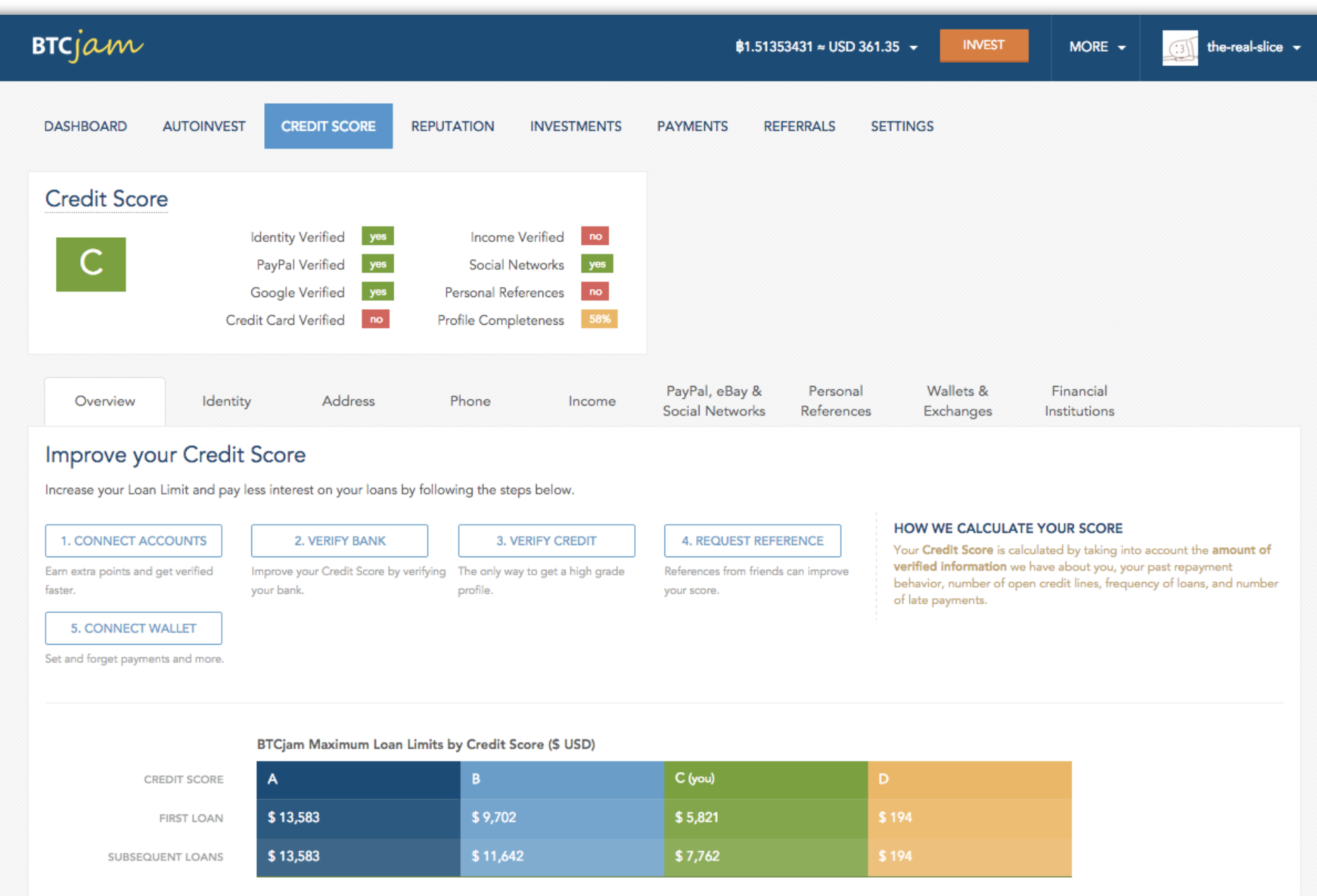
Task: Click the orange INVEST button
Action: pos(983,45)
